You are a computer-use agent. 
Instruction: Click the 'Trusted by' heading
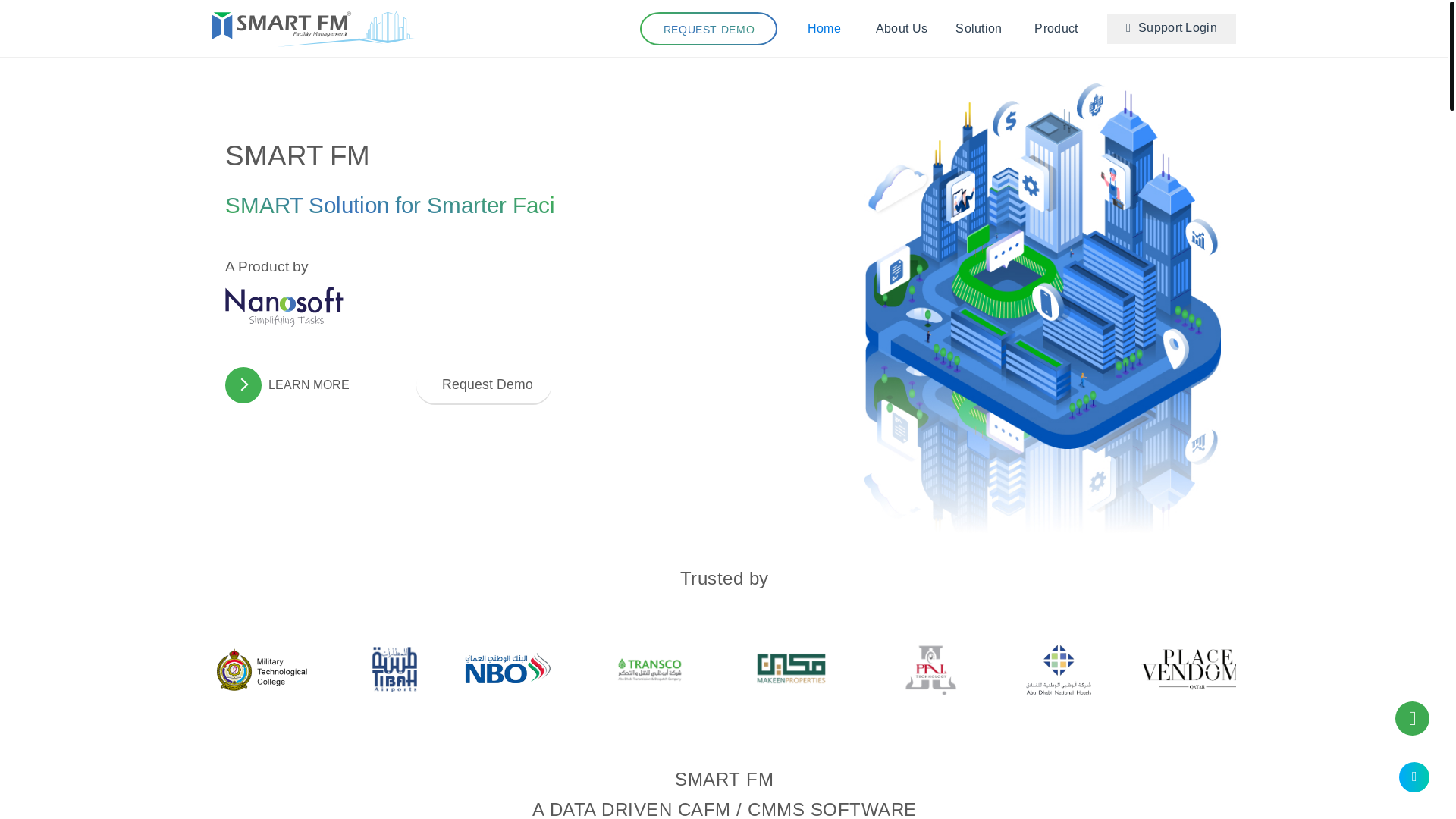[724, 579]
